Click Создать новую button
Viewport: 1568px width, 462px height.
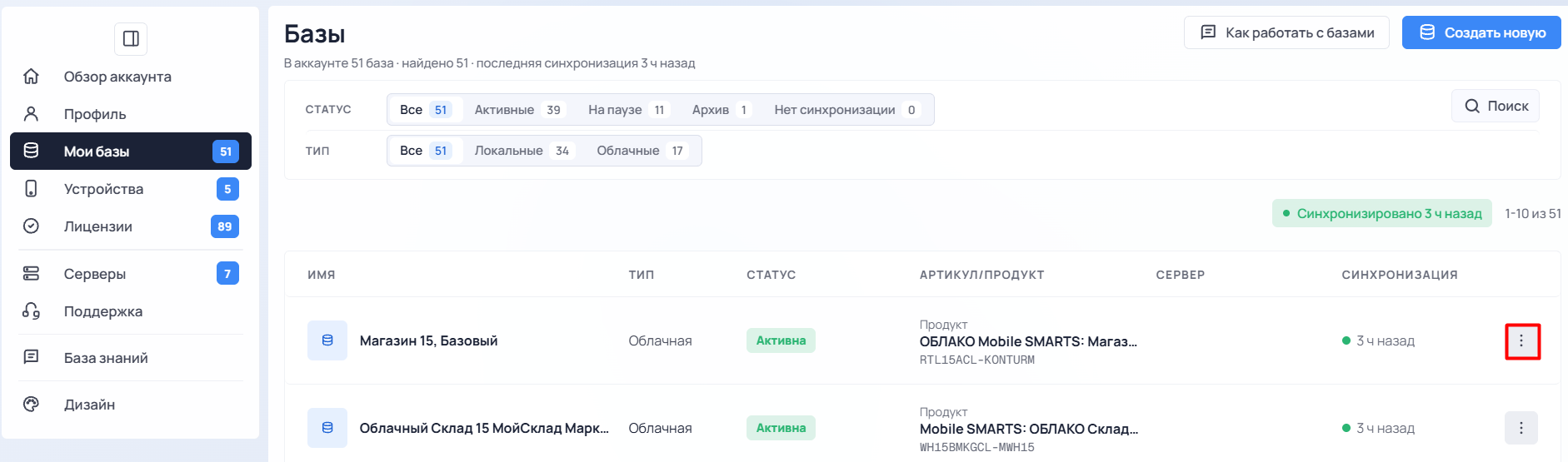tap(1481, 32)
